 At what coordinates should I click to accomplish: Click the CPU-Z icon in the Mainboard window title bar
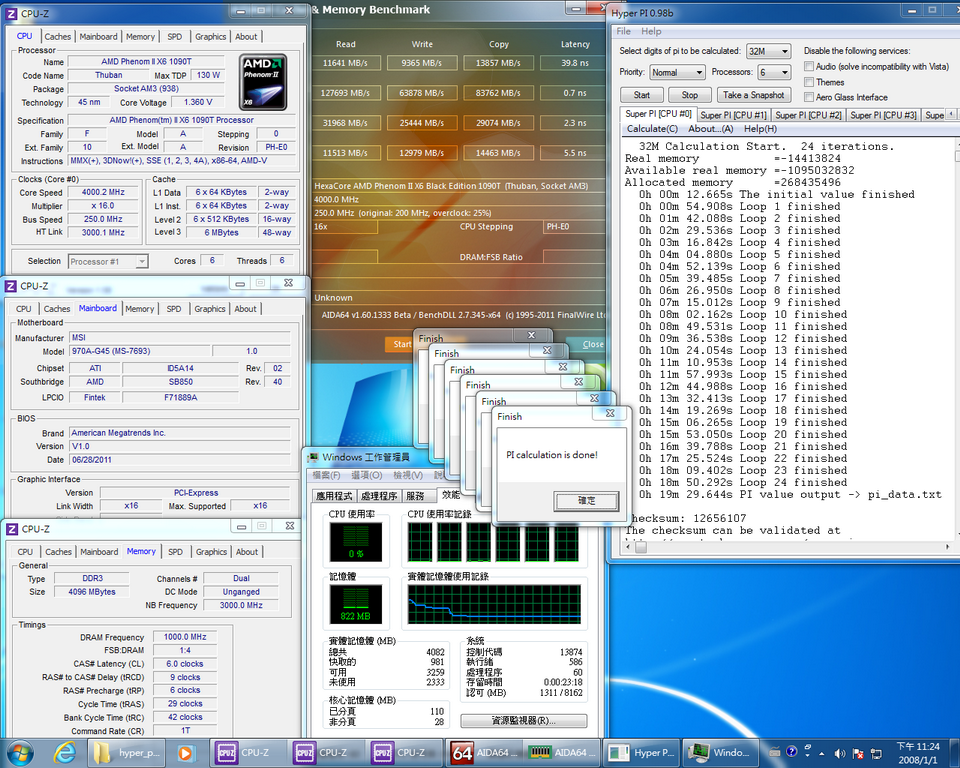[x=11, y=286]
